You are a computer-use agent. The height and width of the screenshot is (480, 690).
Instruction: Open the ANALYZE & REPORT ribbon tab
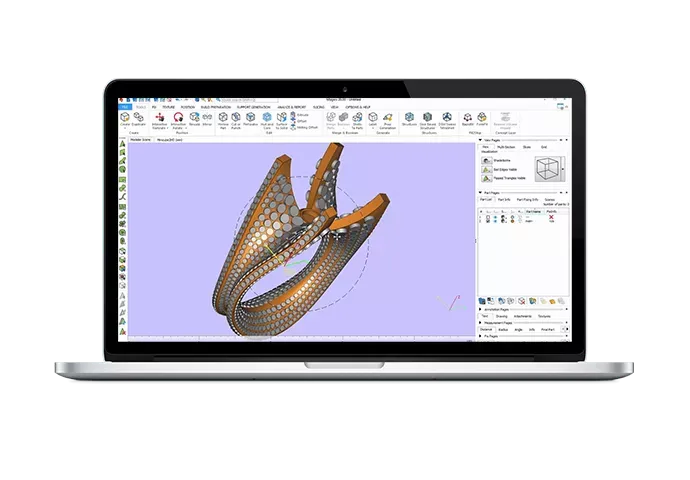coord(291,107)
